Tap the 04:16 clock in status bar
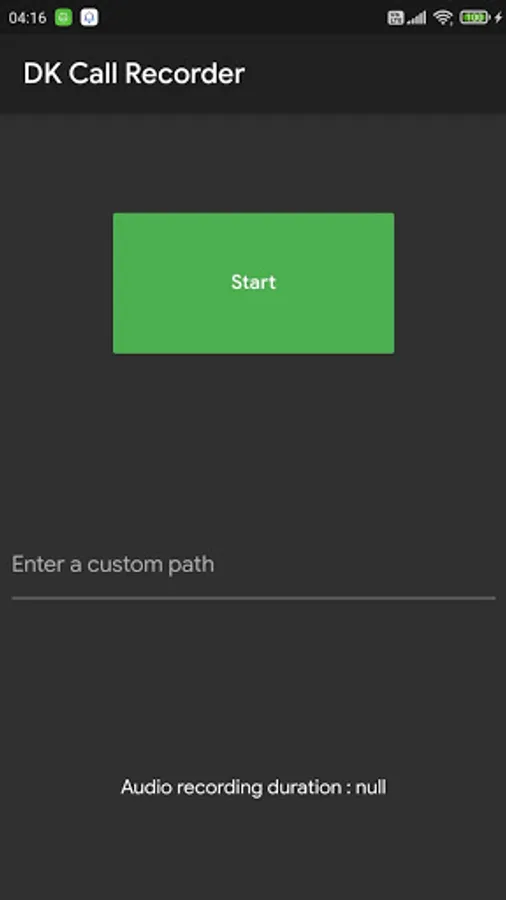This screenshot has height=900, width=506. [27, 18]
